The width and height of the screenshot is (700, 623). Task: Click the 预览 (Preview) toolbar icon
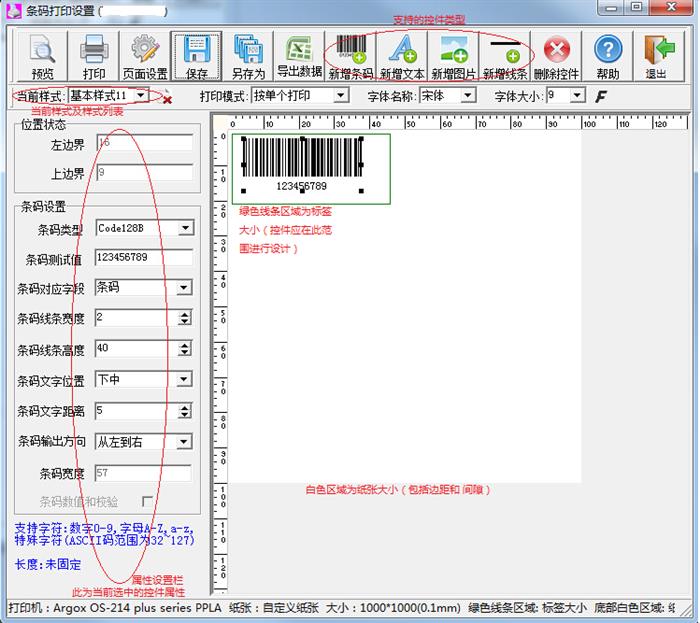[43, 55]
